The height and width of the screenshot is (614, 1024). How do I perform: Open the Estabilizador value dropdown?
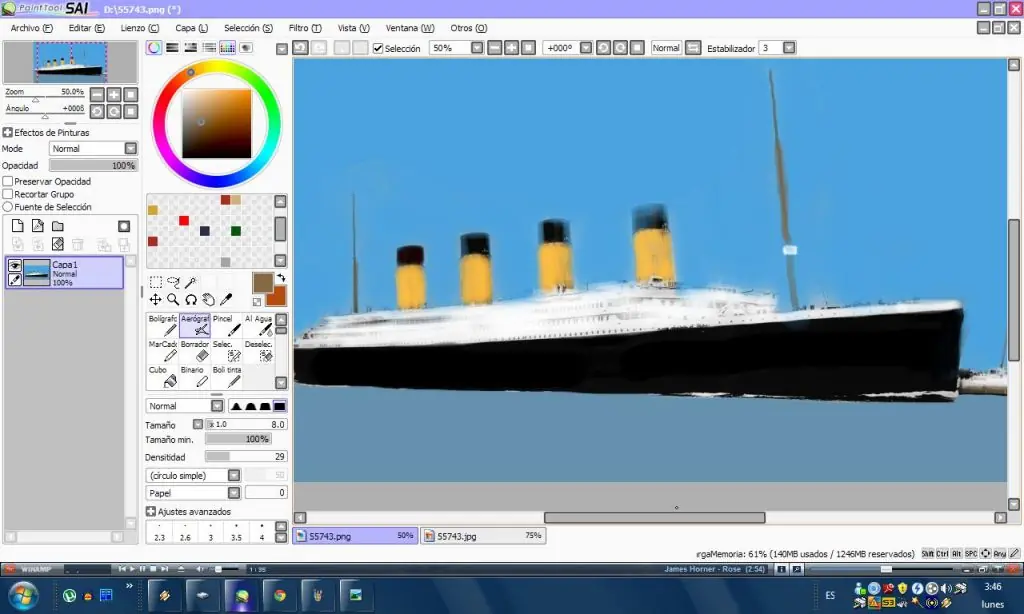(789, 48)
